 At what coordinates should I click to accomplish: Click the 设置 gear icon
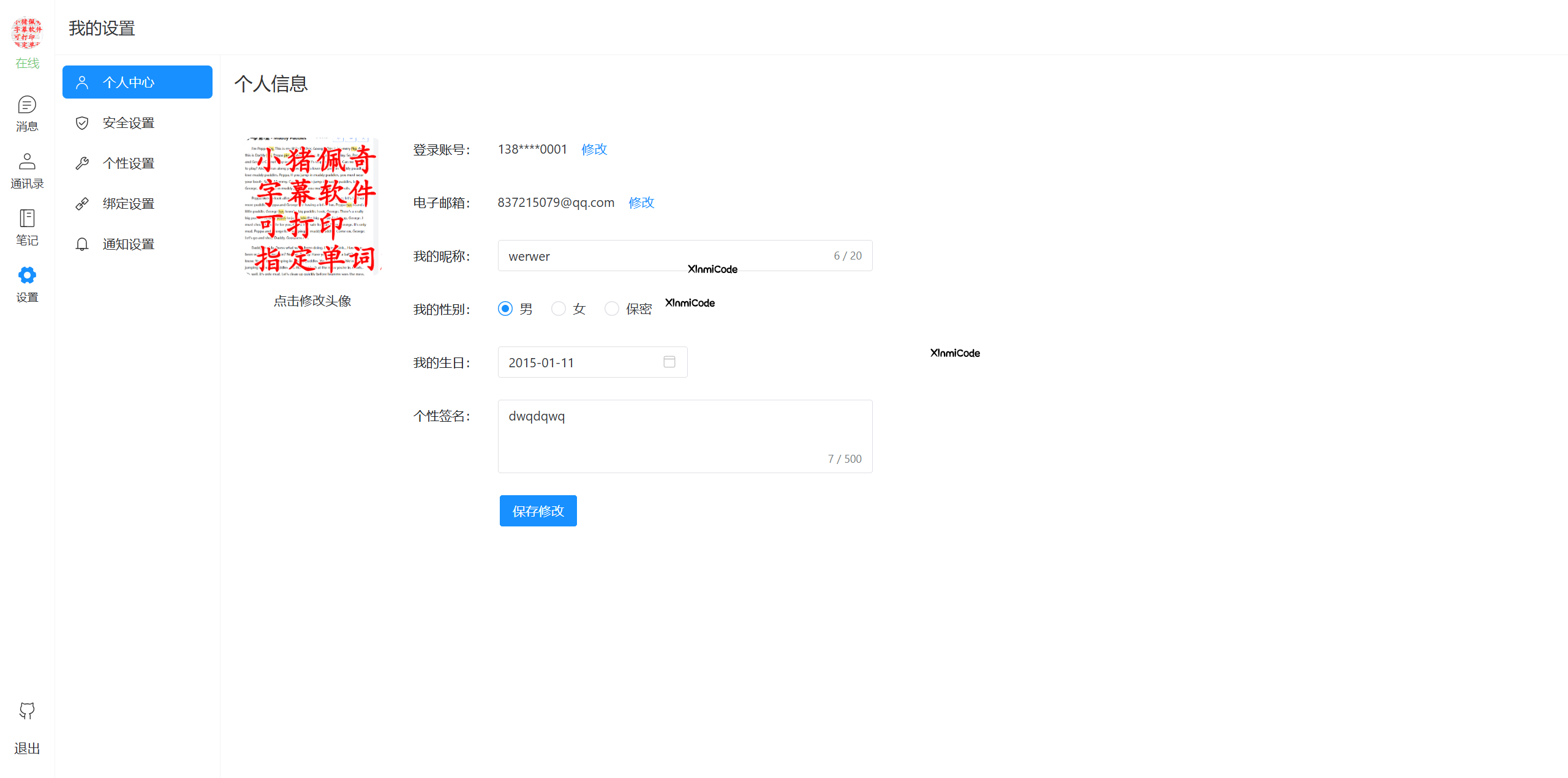click(x=27, y=275)
